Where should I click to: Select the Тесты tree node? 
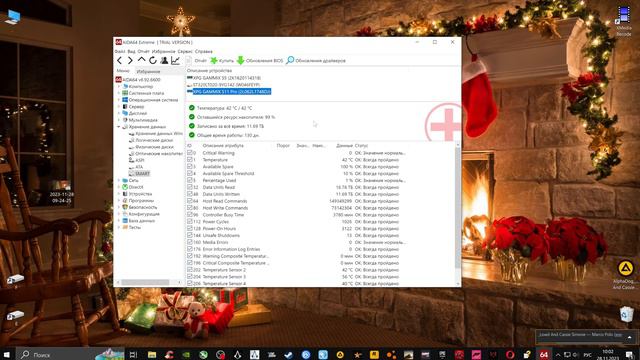tap(135, 227)
